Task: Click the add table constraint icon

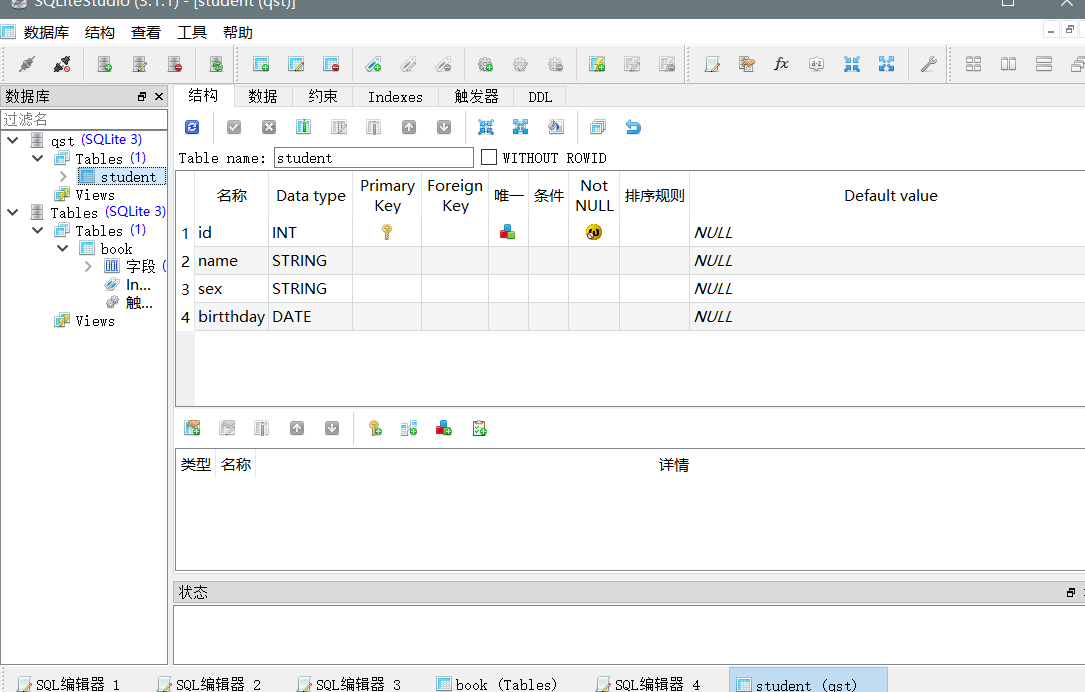Action: point(192,429)
